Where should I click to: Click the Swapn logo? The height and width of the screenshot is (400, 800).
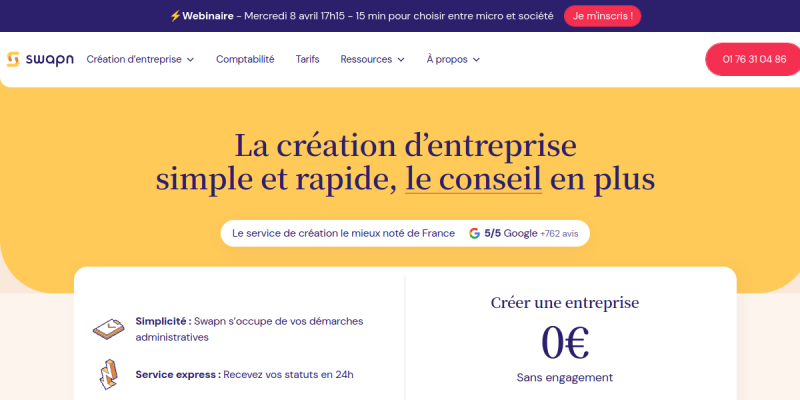tap(40, 59)
